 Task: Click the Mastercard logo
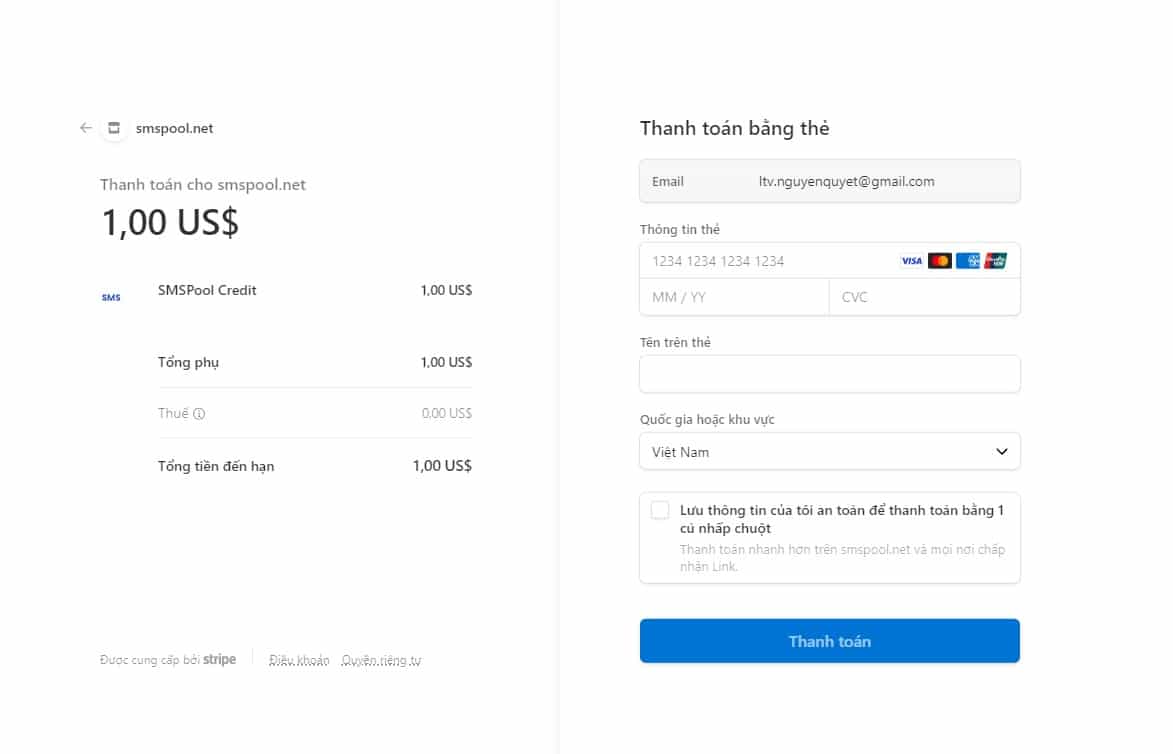tap(940, 261)
